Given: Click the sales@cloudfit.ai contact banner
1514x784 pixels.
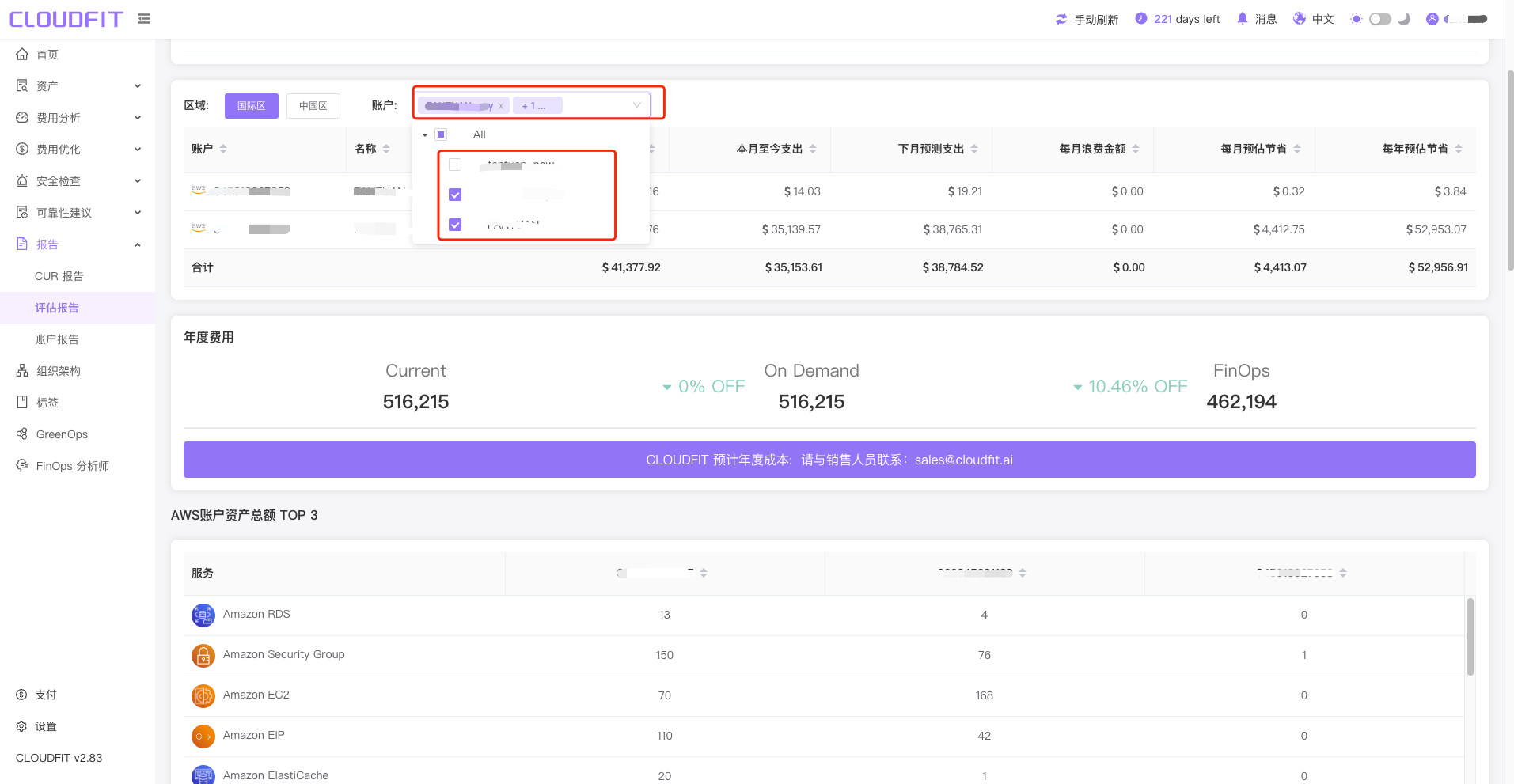Looking at the screenshot, I should [x=829, y=460].
